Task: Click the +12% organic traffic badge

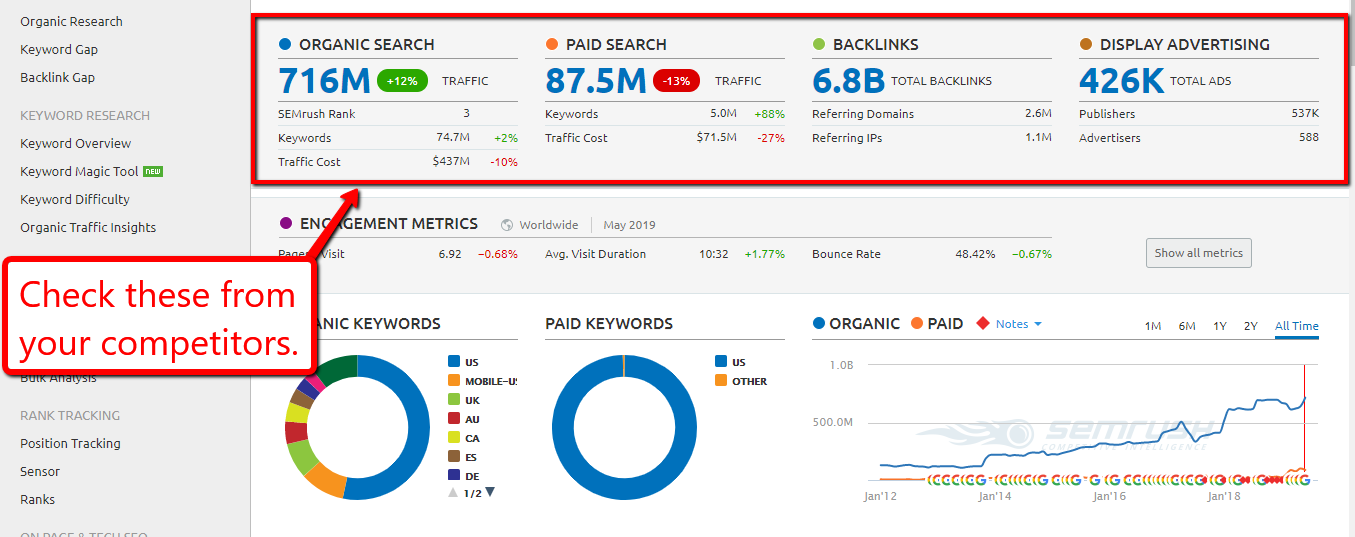Action: pyautogui.click(x=402, y=81)
